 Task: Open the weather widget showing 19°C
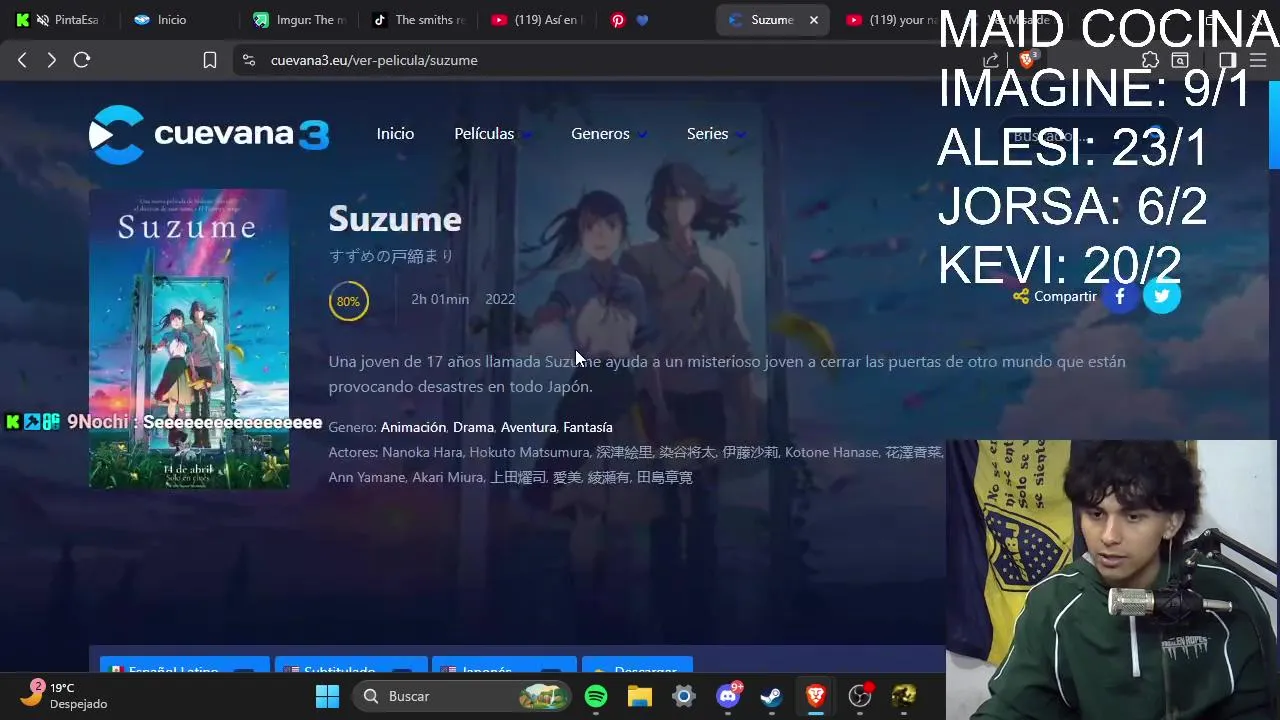pyautogui.click(x=65, y=695)
